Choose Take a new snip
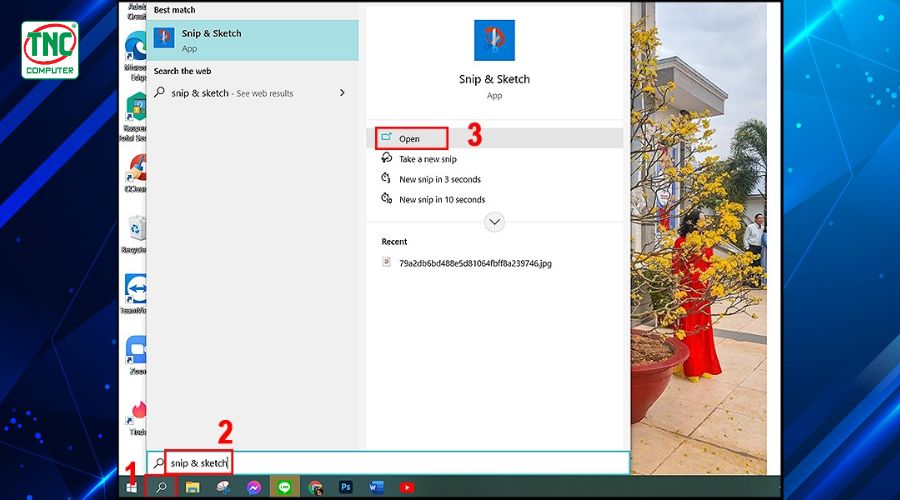900x500 pixels. click(x=428, y=159)
